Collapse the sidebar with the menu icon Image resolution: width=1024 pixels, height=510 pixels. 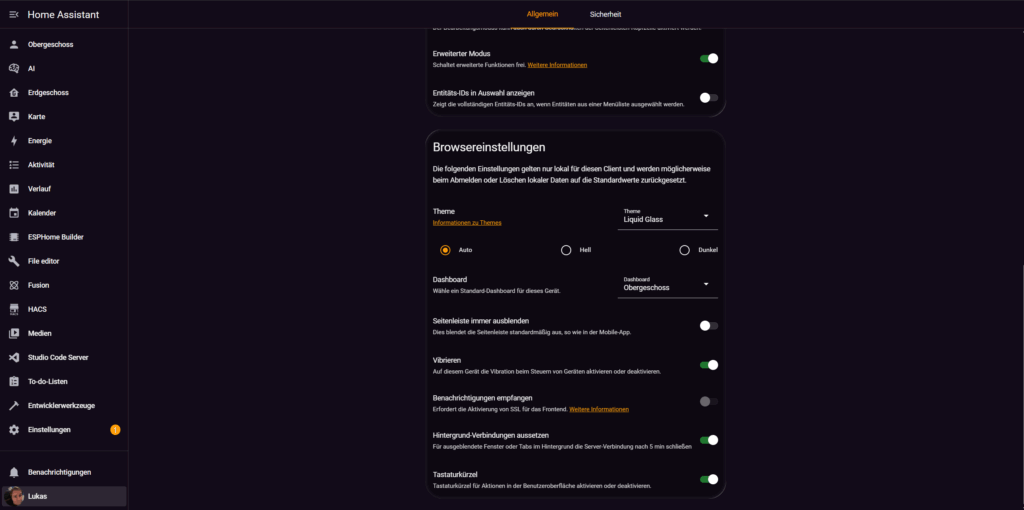pos(14,14)
